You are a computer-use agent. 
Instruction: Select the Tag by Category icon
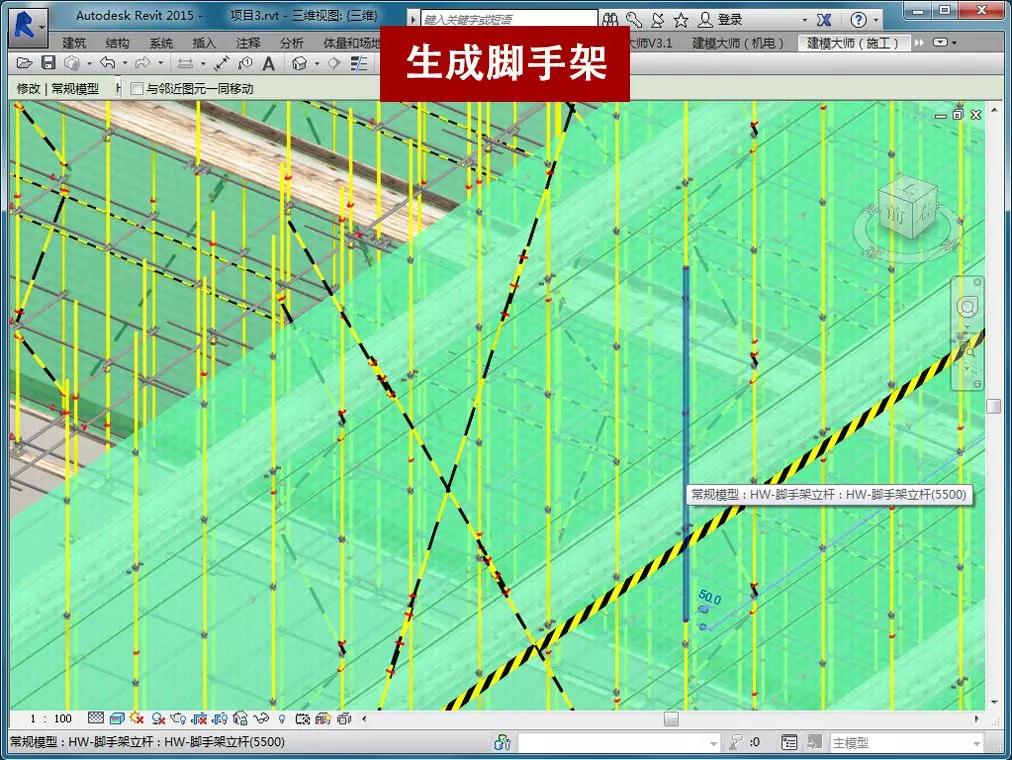pyautogui.click(x=245, y=63)
